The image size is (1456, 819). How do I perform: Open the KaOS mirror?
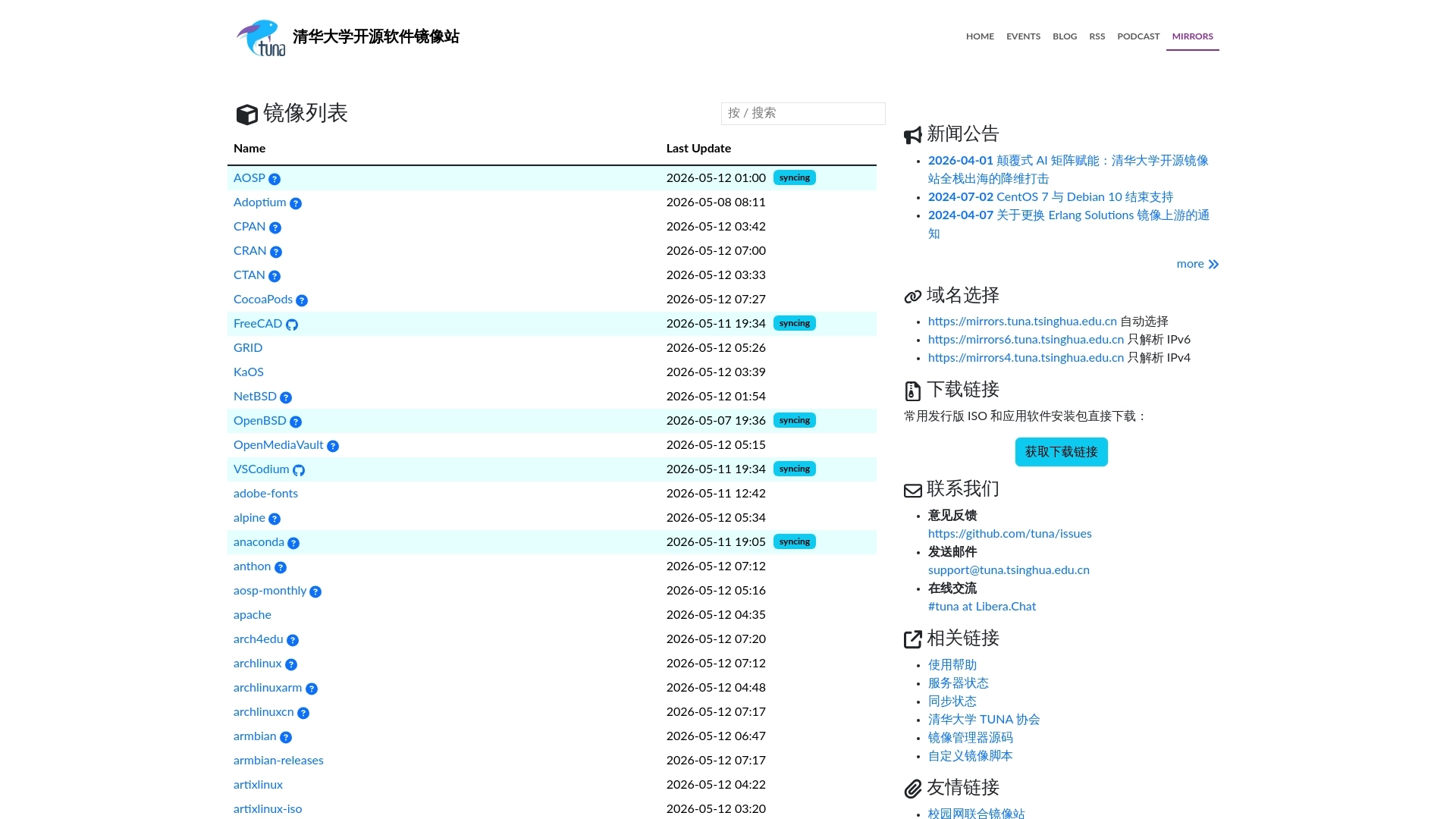coord(249,372)
